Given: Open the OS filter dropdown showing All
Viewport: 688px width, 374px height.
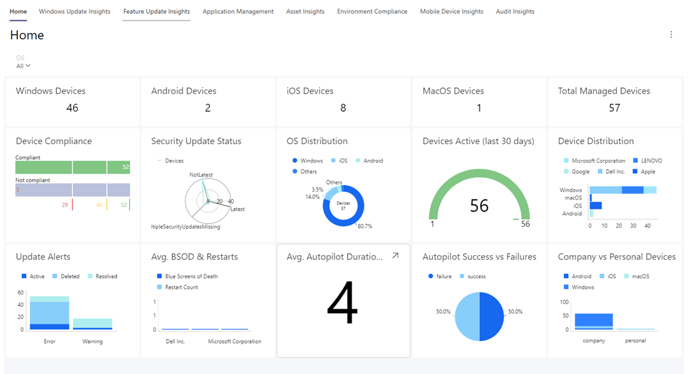Looking at the screenshot, I should click(x=23, y=66).
